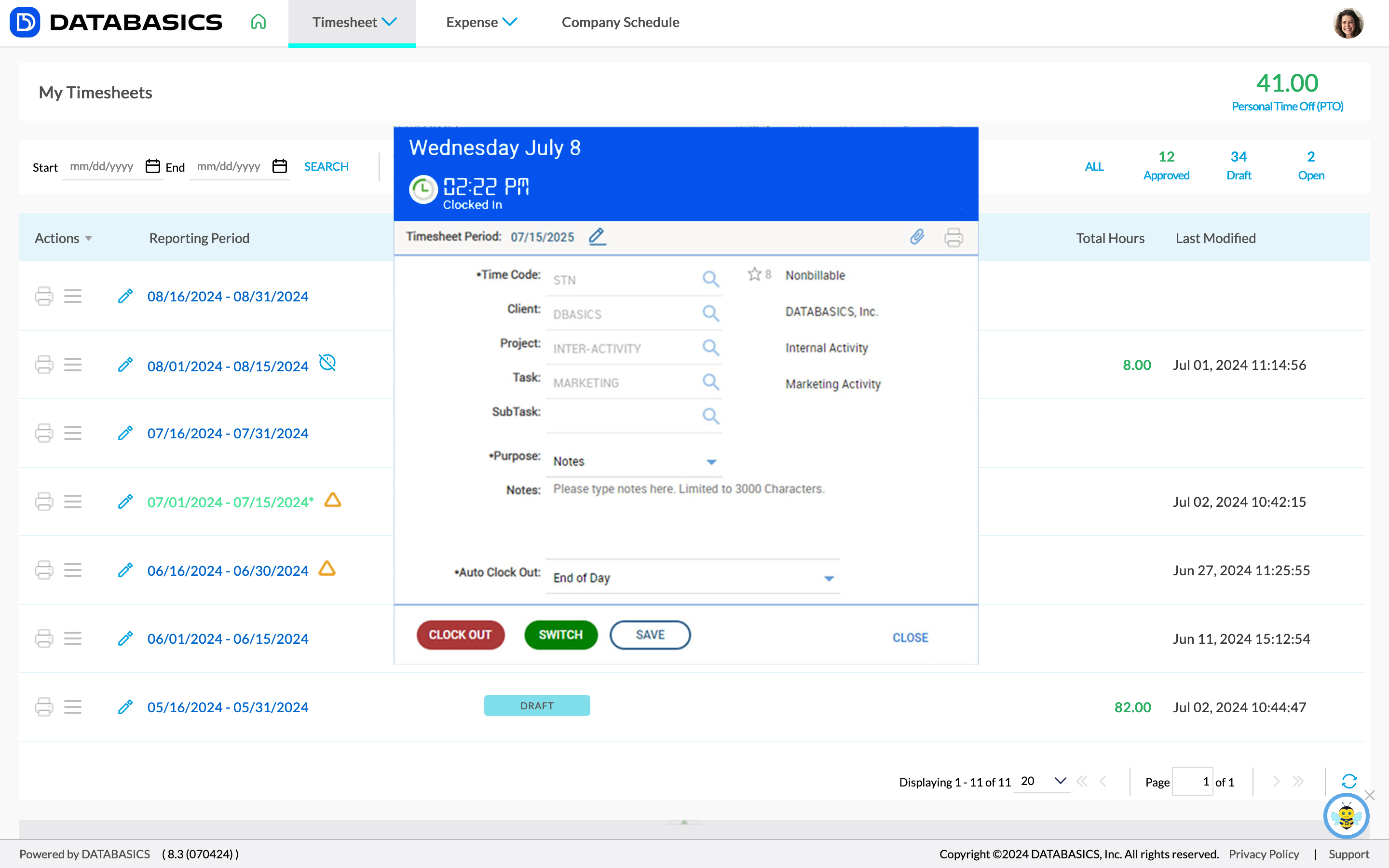1389x868 pixels.
Task: Switch to the Company Schedule tab
Action: (x=620, y=22)
